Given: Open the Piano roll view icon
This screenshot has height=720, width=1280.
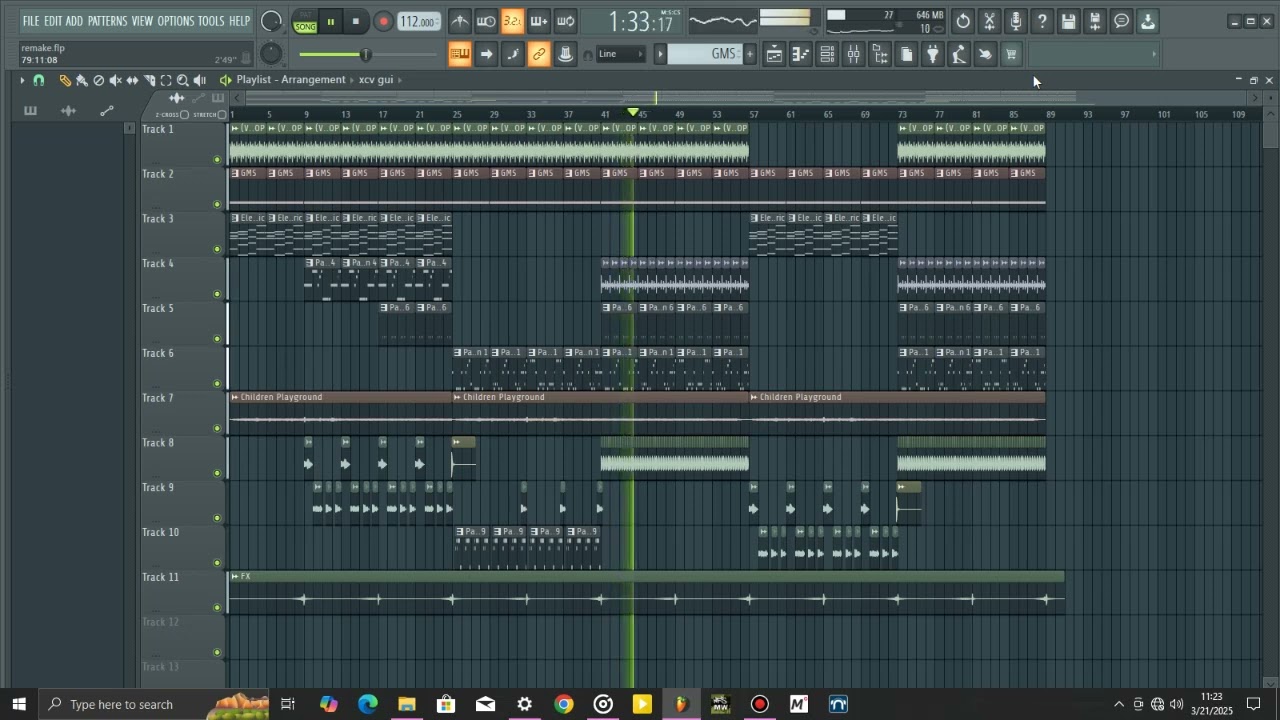Looking at the screenshot, I should click(801, 55).
